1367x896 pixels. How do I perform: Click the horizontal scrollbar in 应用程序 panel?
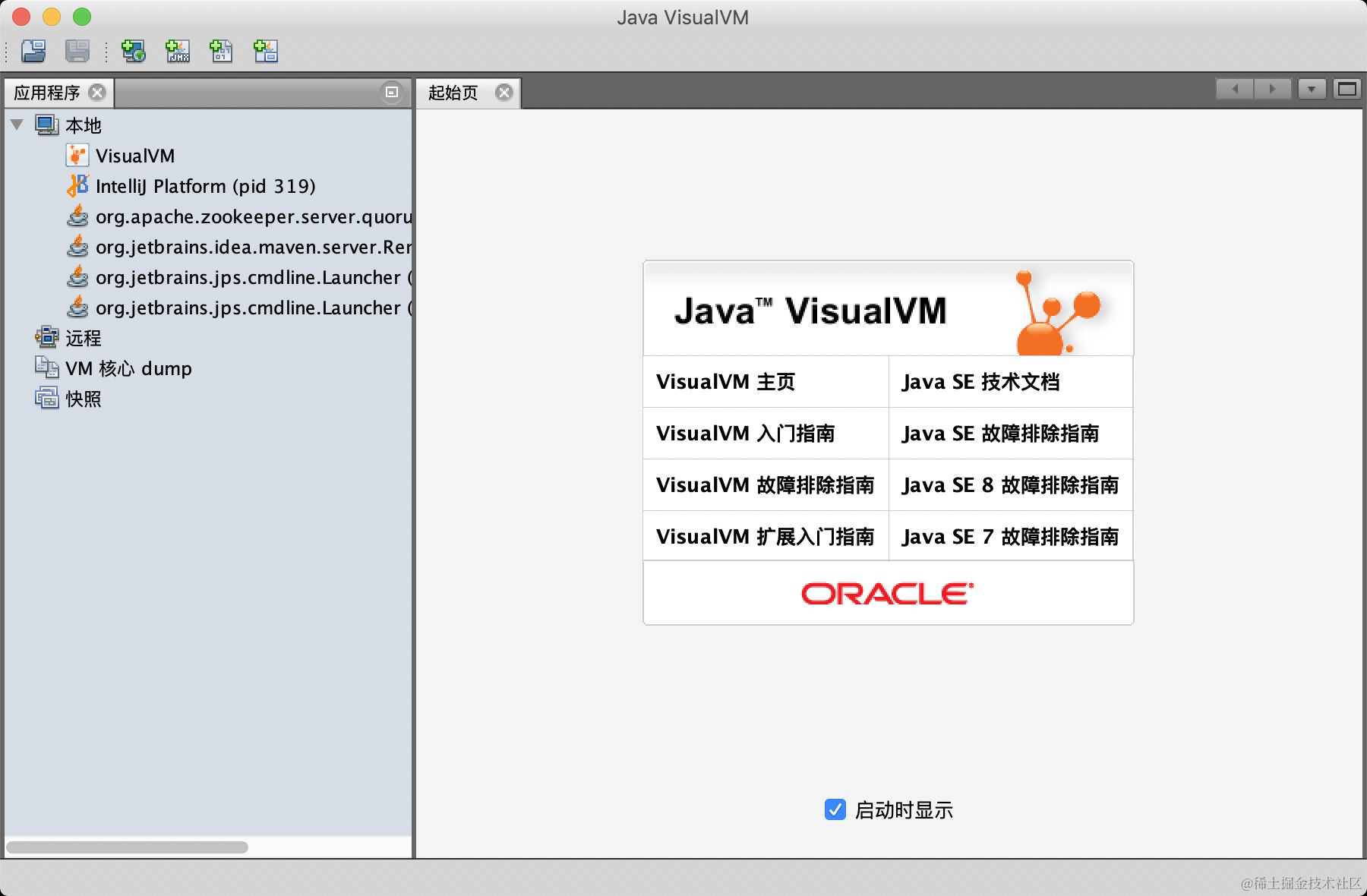pyautogui.click(x=128, y=847)
